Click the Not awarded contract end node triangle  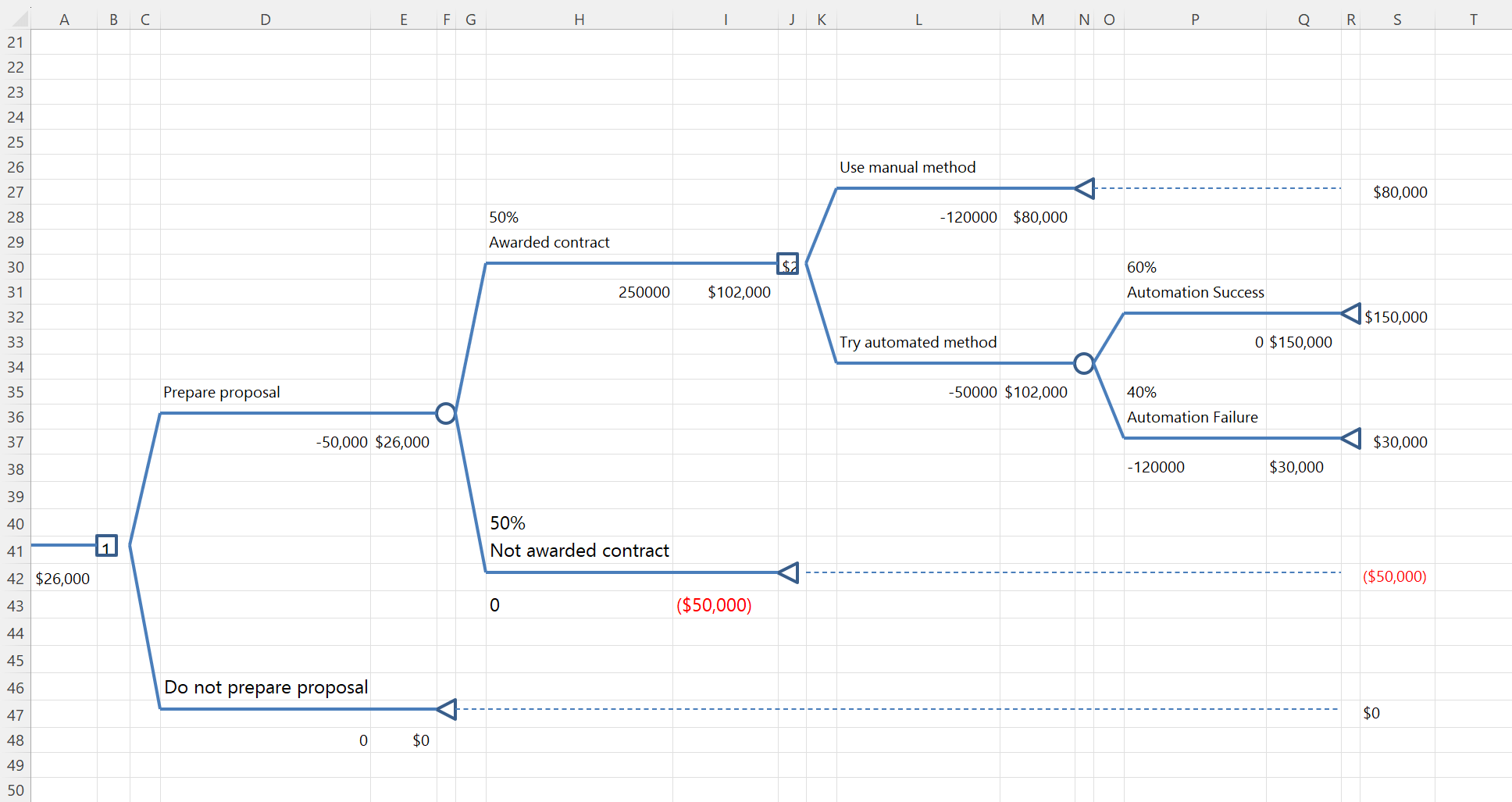[x=790, y=572]
